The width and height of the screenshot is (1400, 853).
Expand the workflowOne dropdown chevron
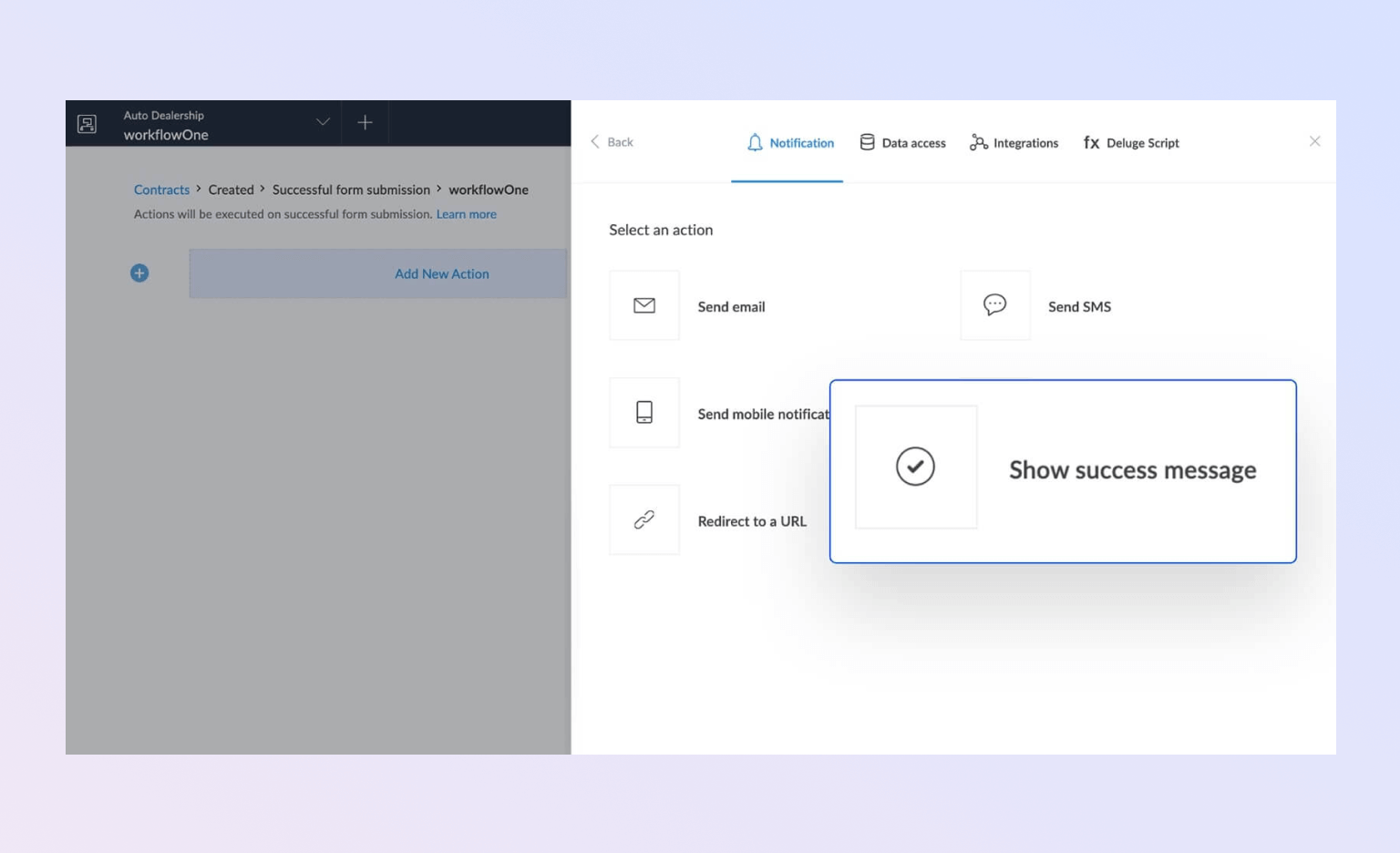323,122
